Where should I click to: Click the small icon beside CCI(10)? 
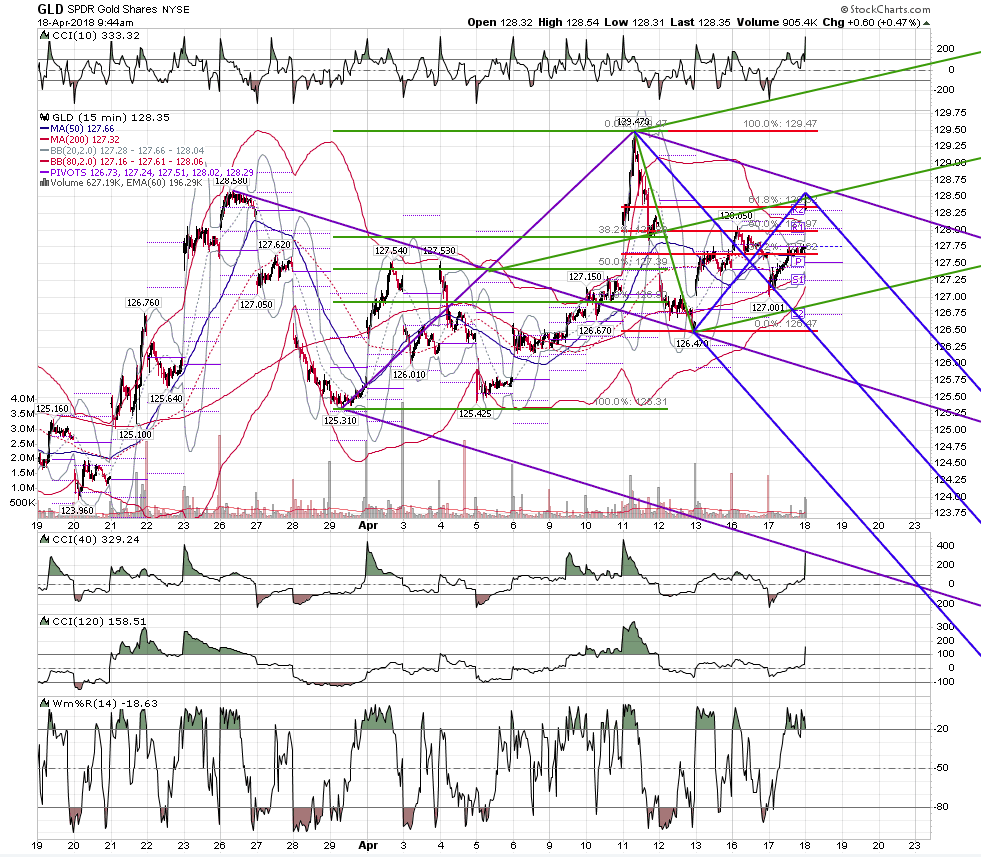click(44, 36)
